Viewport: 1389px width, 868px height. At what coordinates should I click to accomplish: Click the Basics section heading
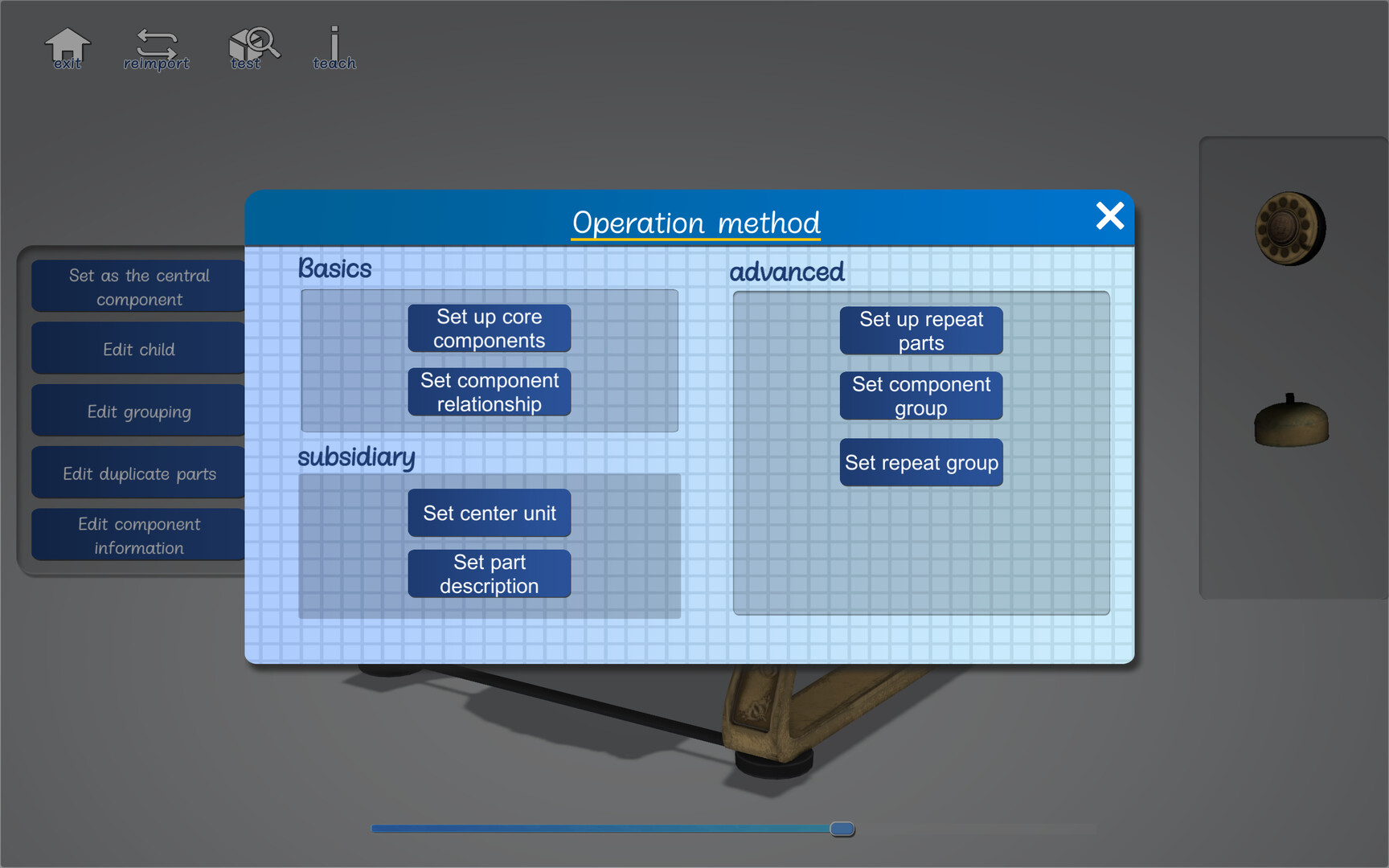tap(334, 268)
